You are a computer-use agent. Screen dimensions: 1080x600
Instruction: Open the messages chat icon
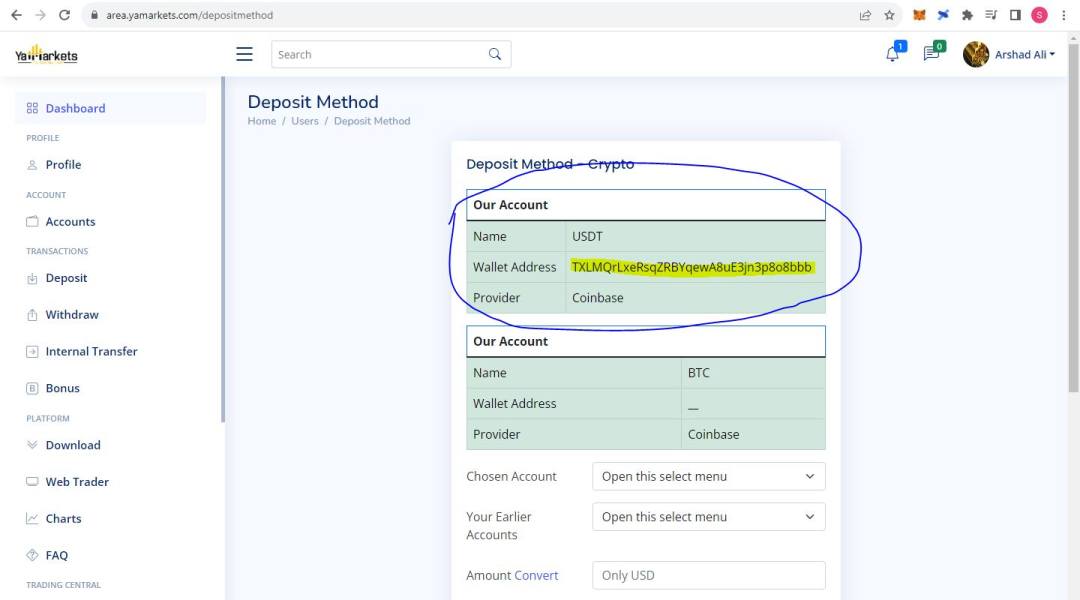click(931, 54)
